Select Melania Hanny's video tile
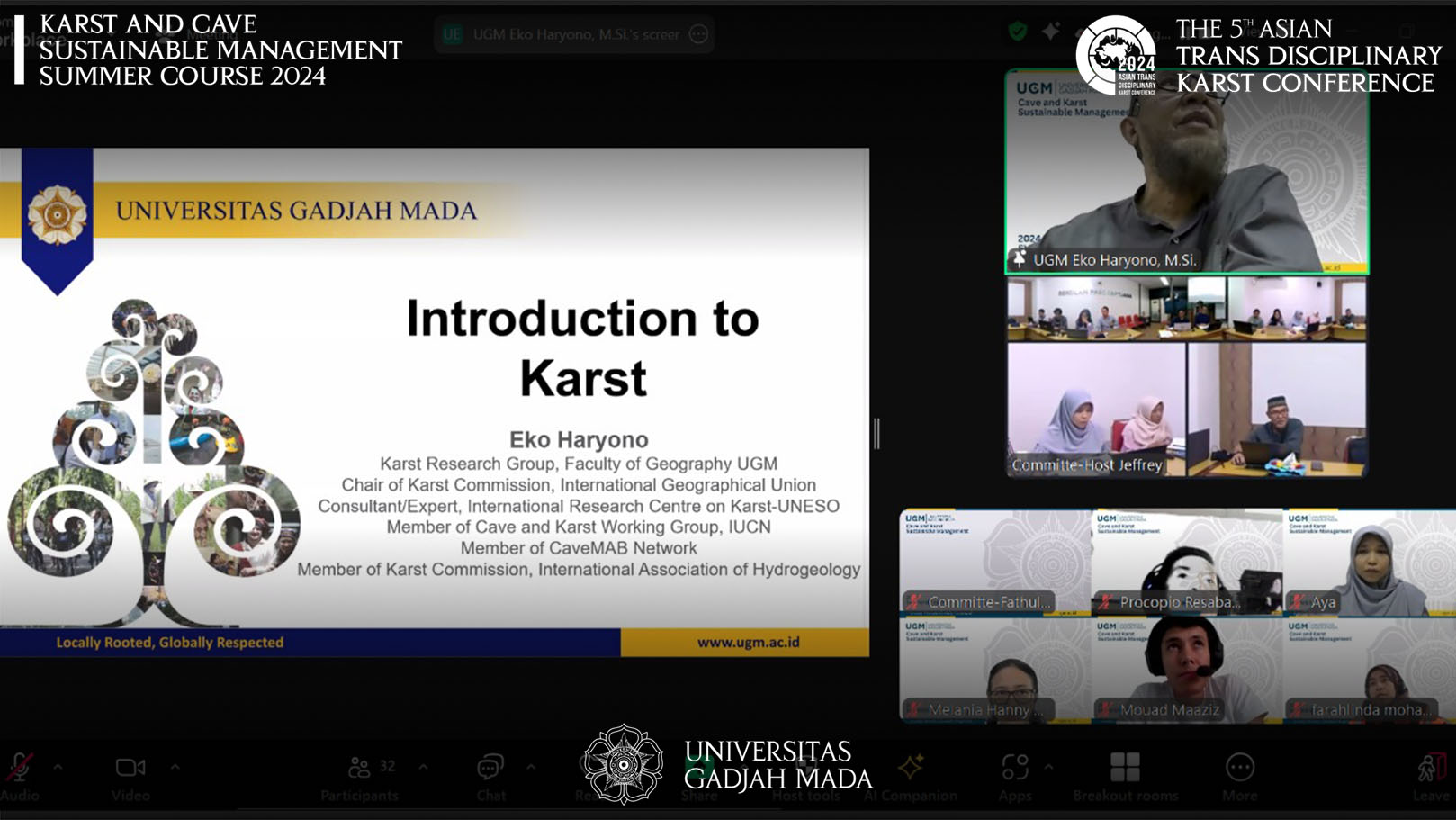This screenshot has height=820, width=1456. pos(995,670)
